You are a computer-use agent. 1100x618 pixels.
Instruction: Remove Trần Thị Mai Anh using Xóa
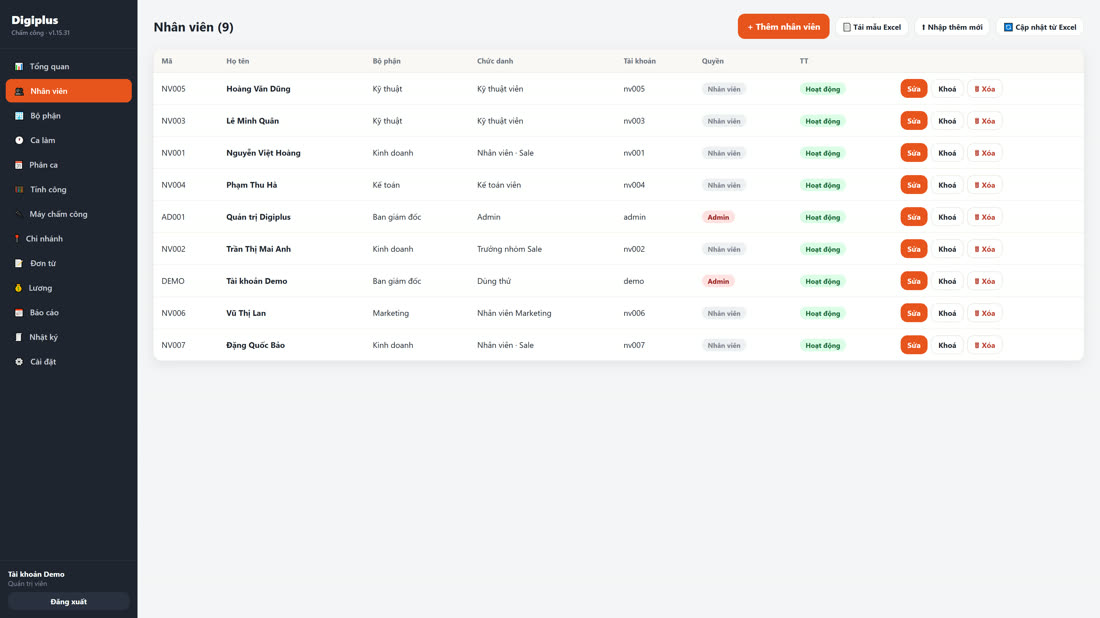pyautogui.click(x=984, y=249)
